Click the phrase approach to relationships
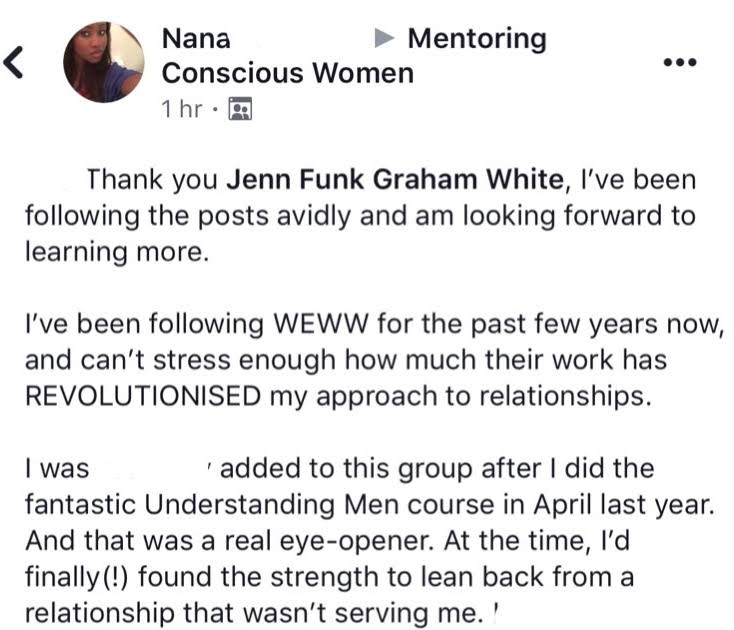734x630 pixels. point(484,397)
